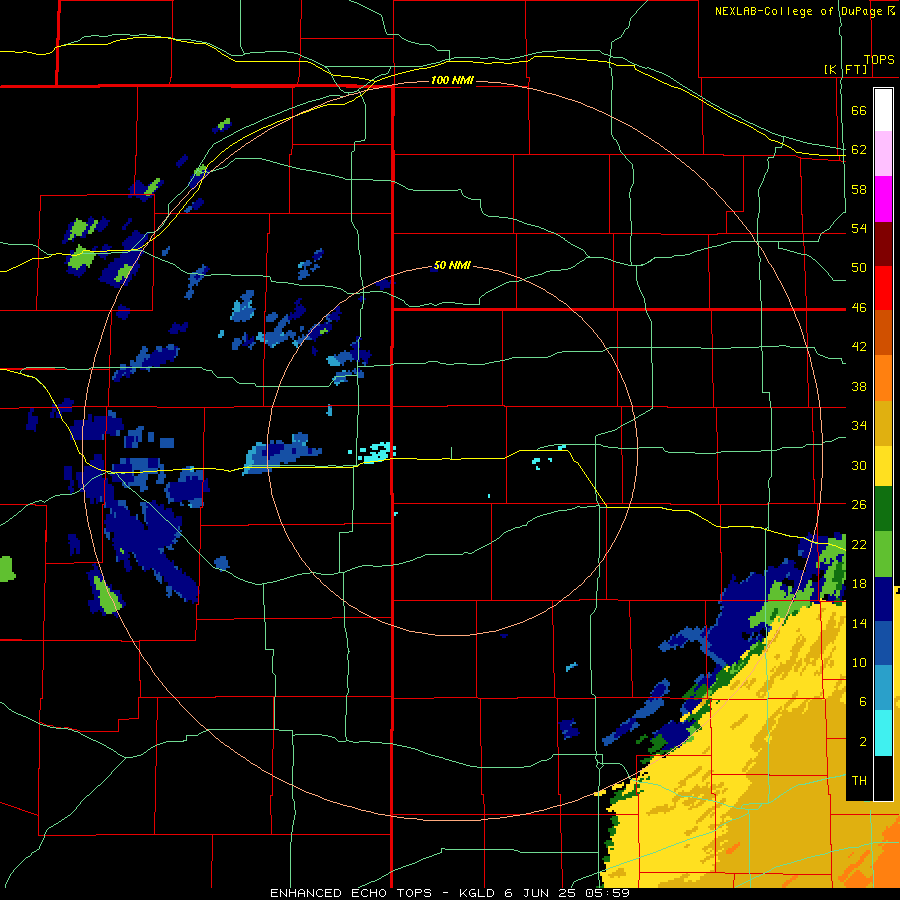The image size is (900, 900).
Task: Click the K FT units label
Action: (846, 69)
